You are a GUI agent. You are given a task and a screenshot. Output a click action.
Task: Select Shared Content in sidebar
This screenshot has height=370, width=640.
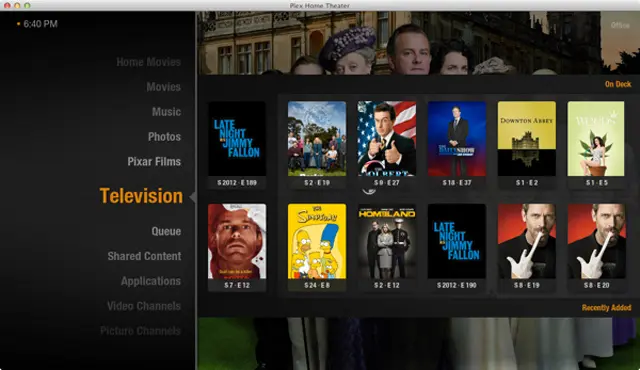tap(144, 256)
